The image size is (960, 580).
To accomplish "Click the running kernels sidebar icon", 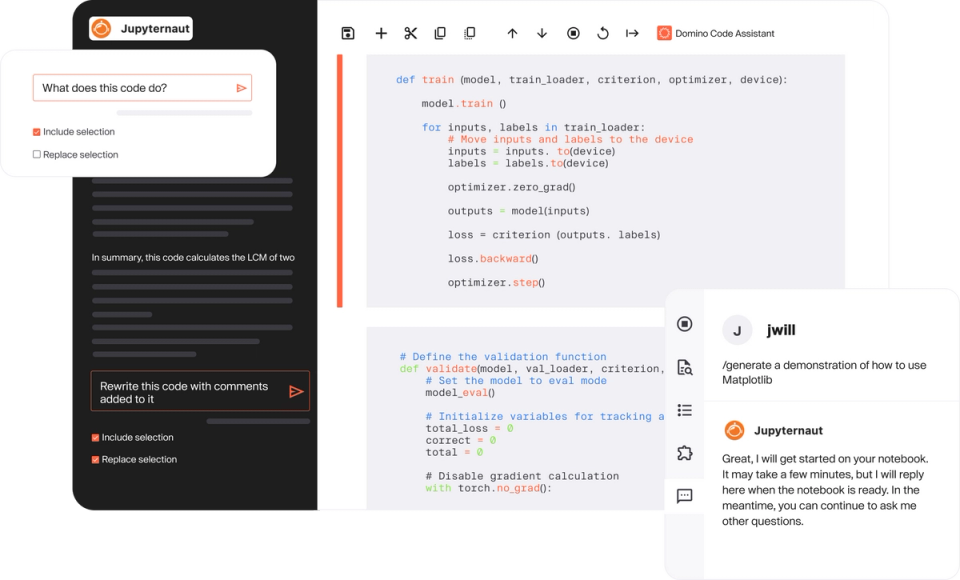I will (x=684, y=323).
